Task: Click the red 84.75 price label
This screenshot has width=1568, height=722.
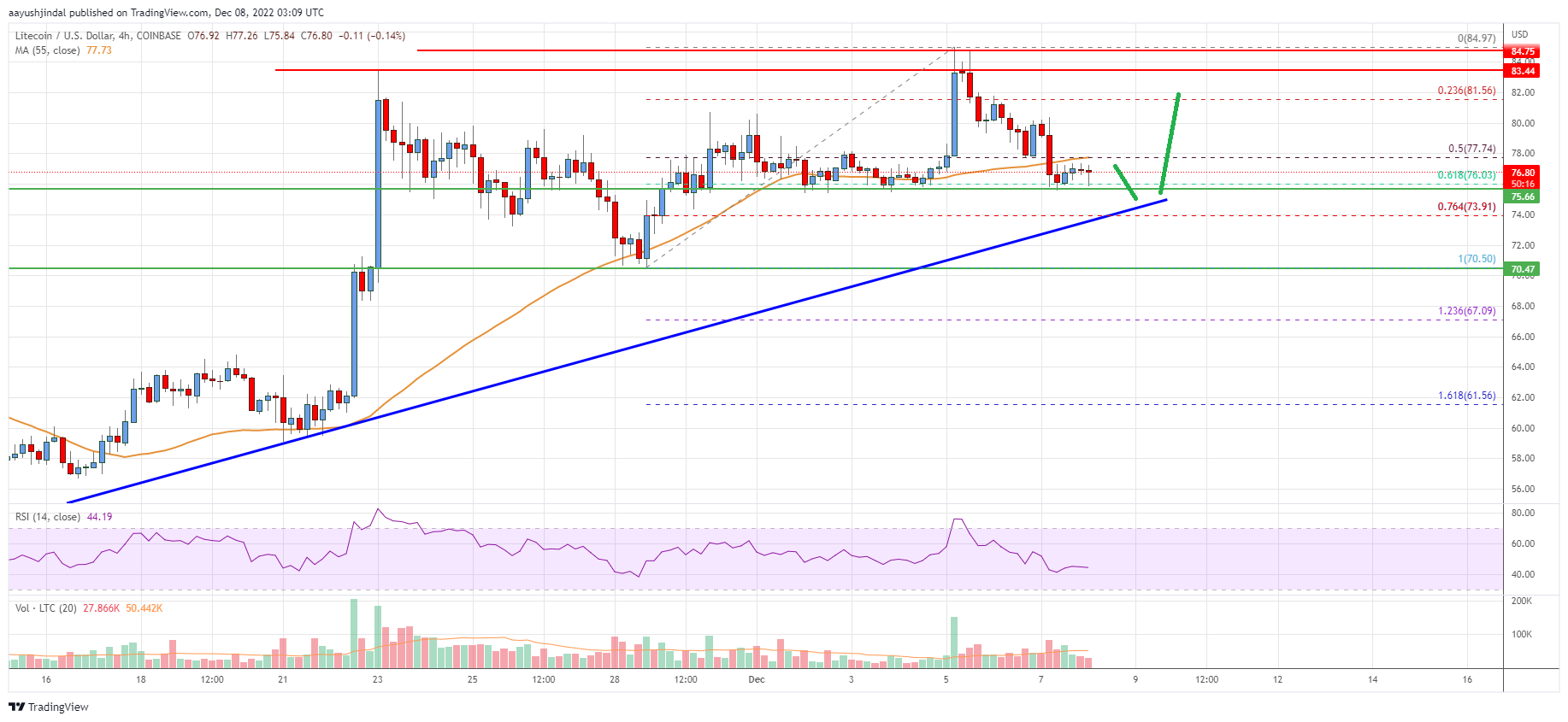Action: coord(1523,51)
